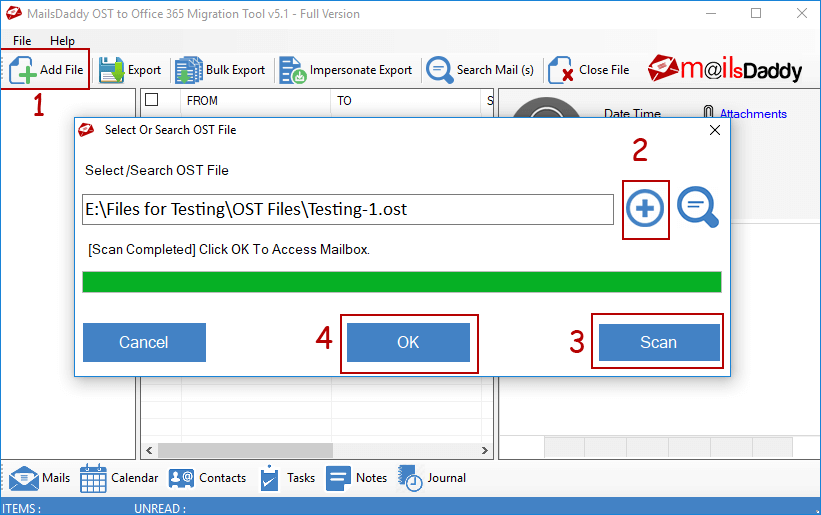Maximize the MailsDaddy window

[756, 14]
